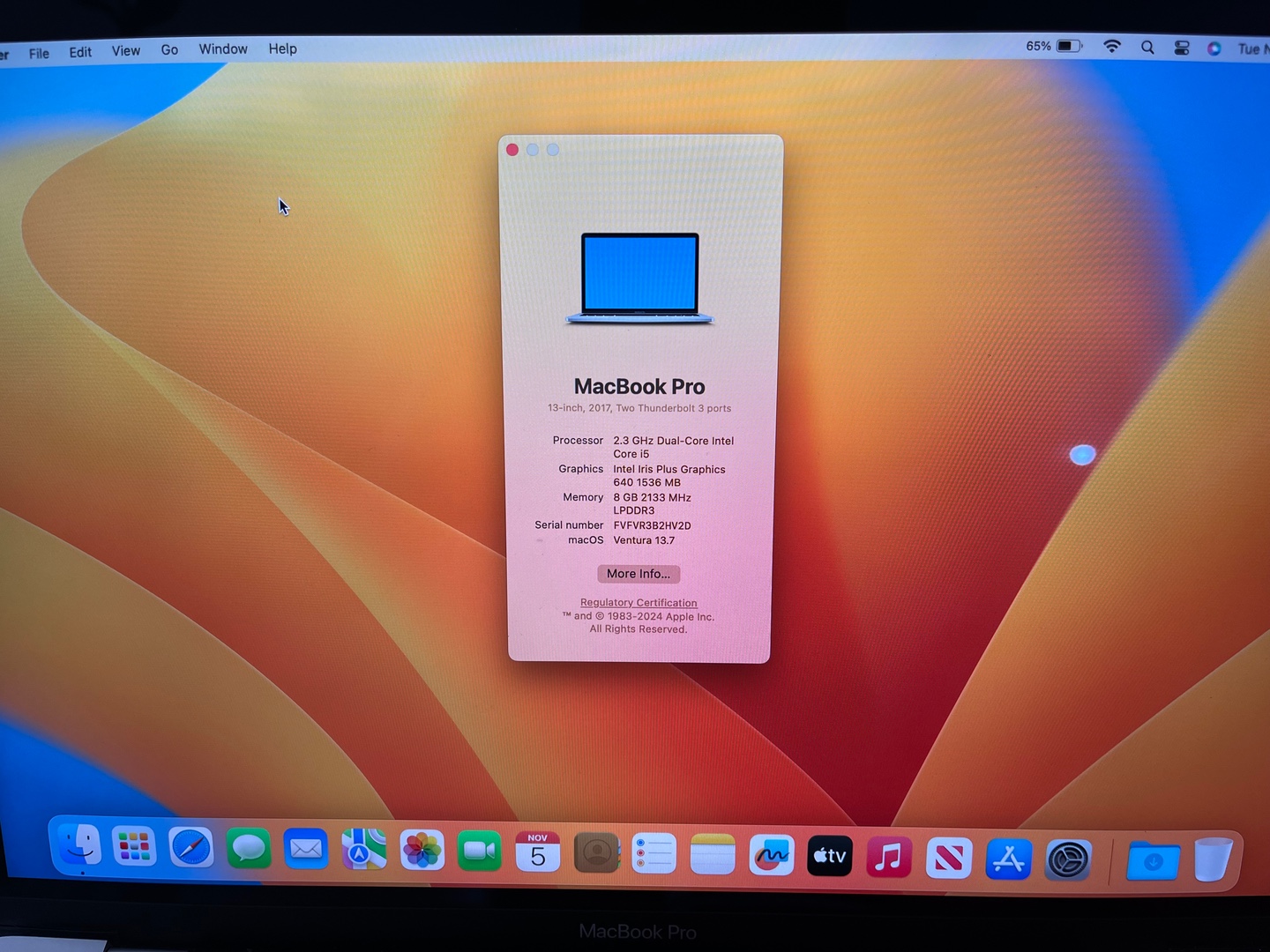Click the MacBook Pro title text
The image size is (1270, 952).
[x=639, y=386]
